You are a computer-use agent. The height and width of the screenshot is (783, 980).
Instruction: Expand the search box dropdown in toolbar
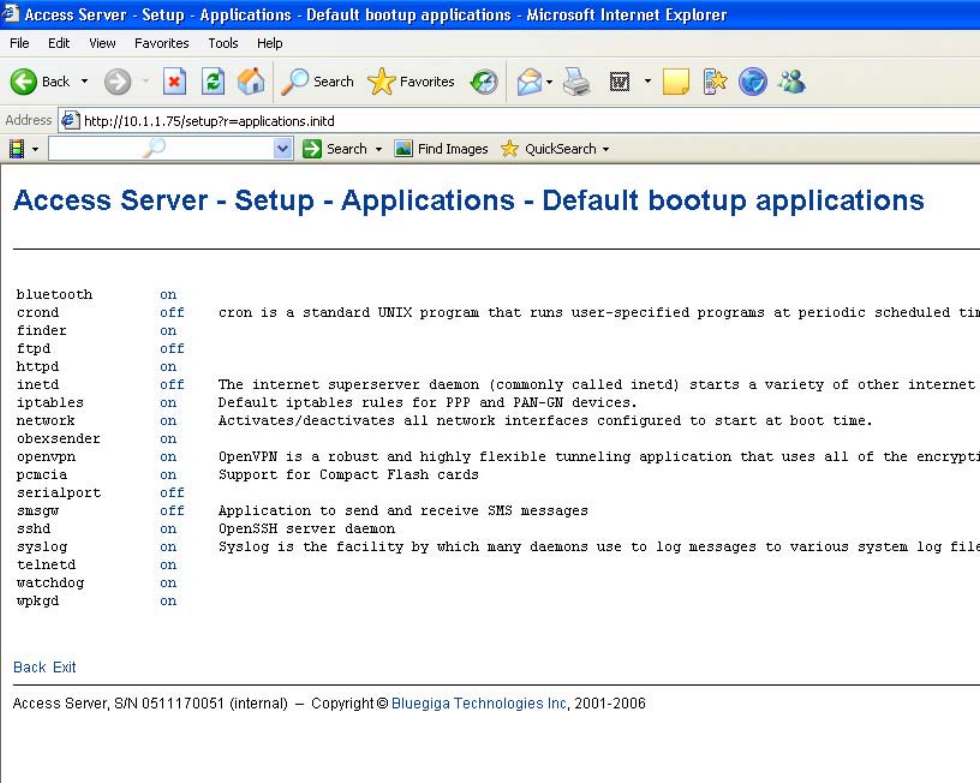click(283, 149)
